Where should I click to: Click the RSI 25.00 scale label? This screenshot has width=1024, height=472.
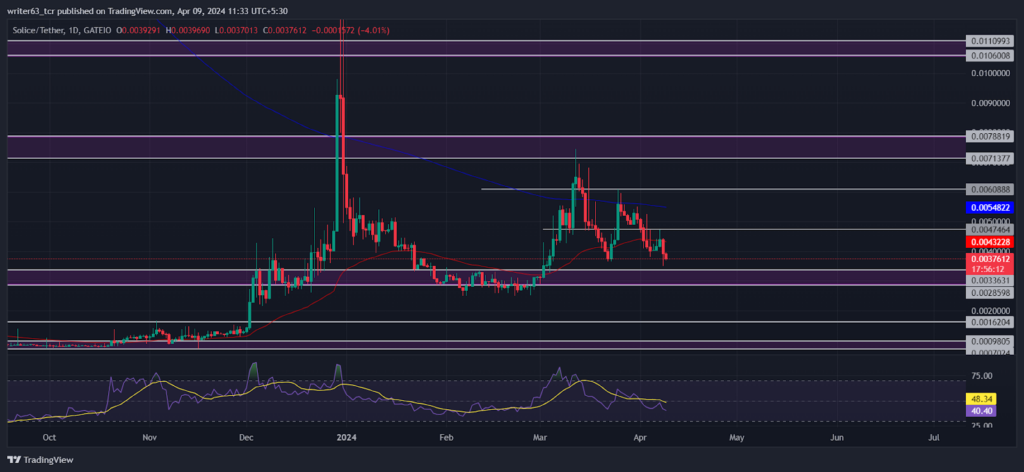pyautogui.click(x=982, y=425)
